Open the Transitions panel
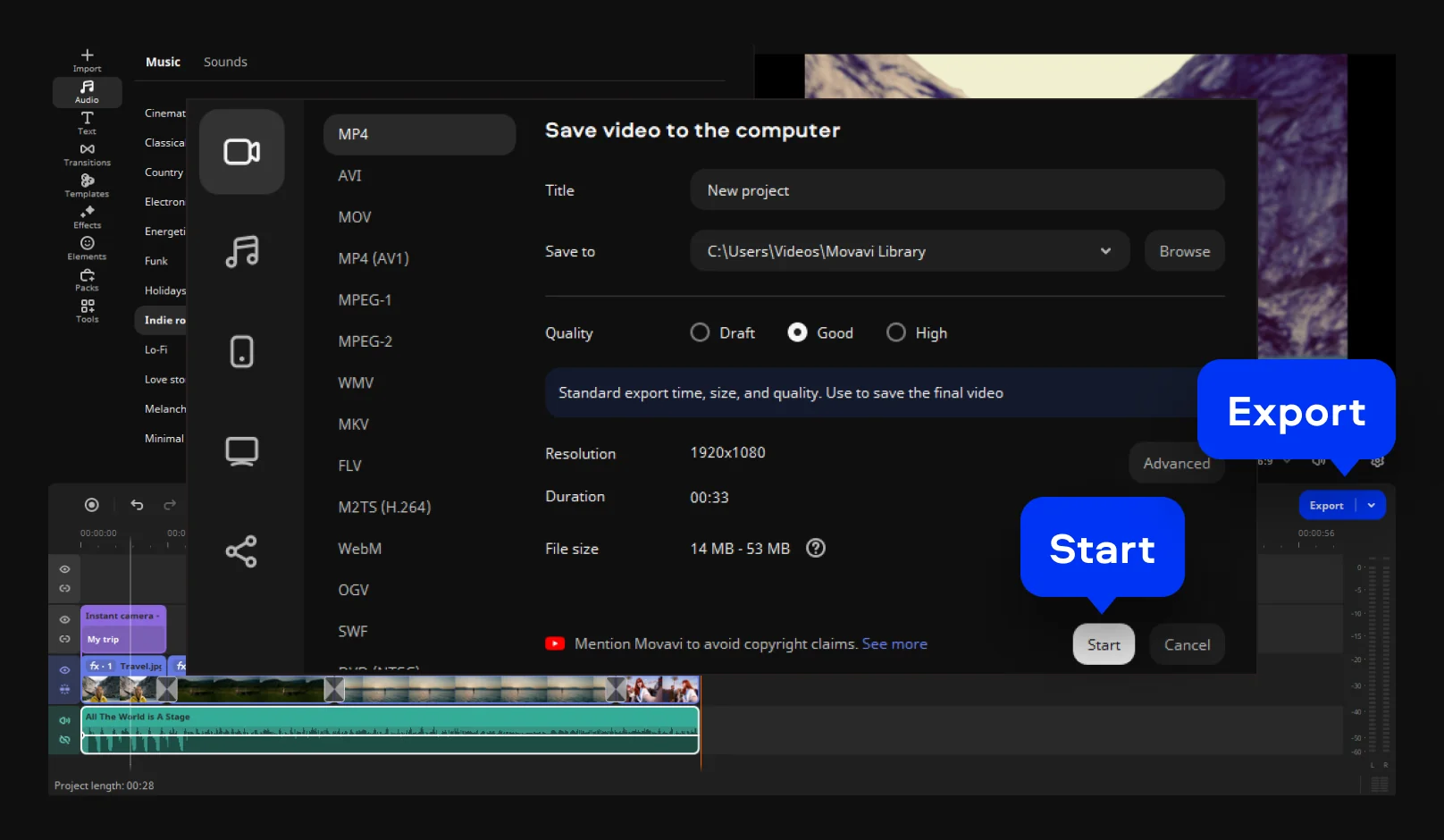The height and width of the screenshot is (840, 1444). click(x=87, y=155)
